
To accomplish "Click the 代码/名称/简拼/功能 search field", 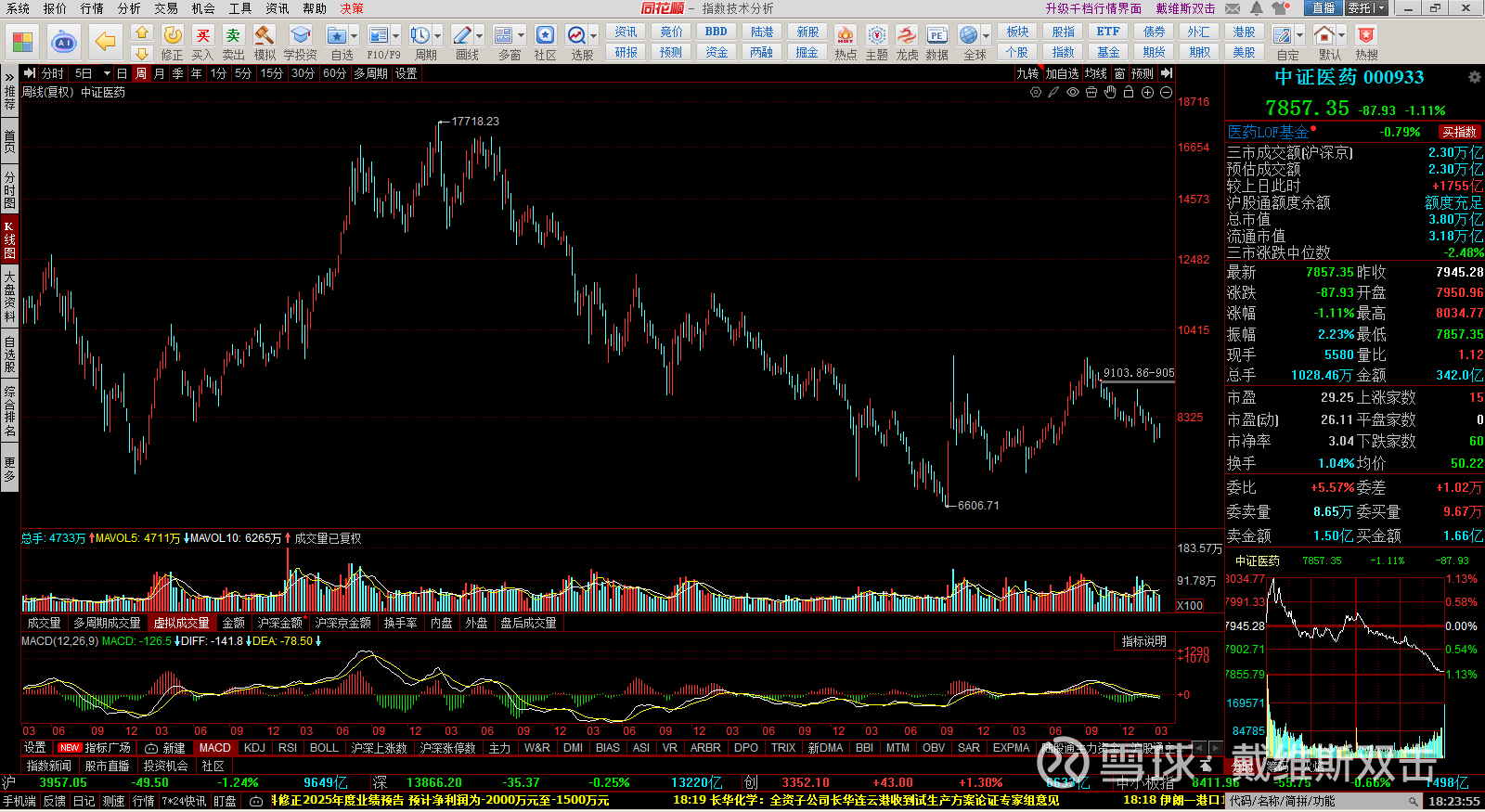I will 1324,801.
